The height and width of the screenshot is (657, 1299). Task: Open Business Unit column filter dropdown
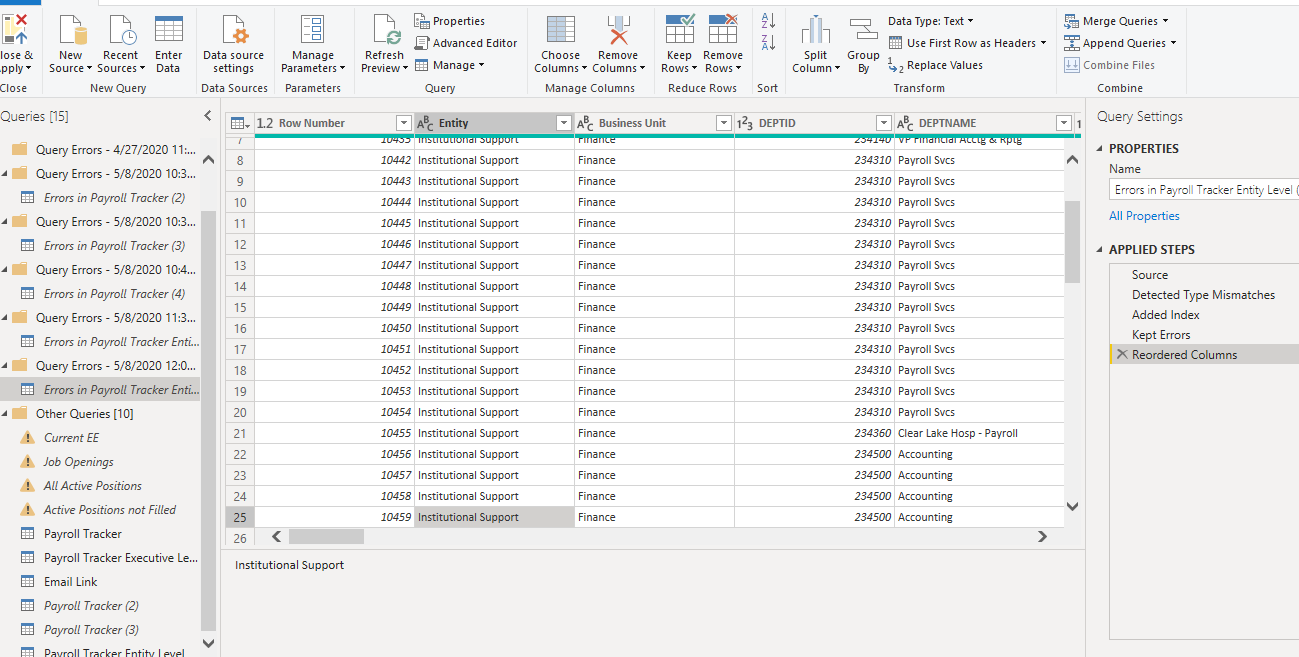pos(724,123)
